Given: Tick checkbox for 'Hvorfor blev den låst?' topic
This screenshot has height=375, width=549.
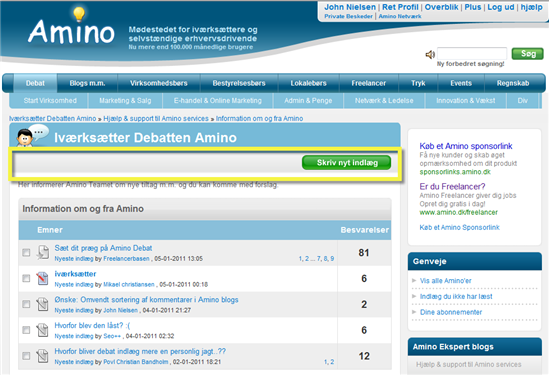Looking at the screenshot, I should pos(26,330).
